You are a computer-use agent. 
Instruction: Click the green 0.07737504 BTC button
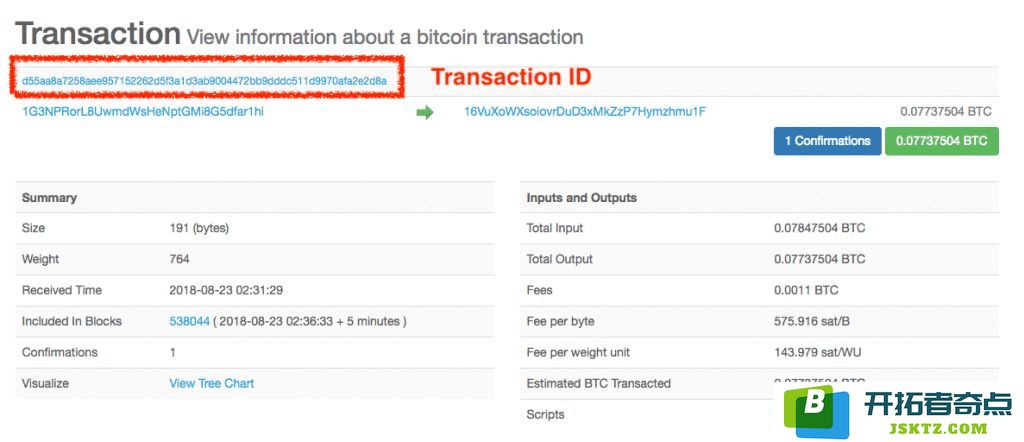coord(942,141)
